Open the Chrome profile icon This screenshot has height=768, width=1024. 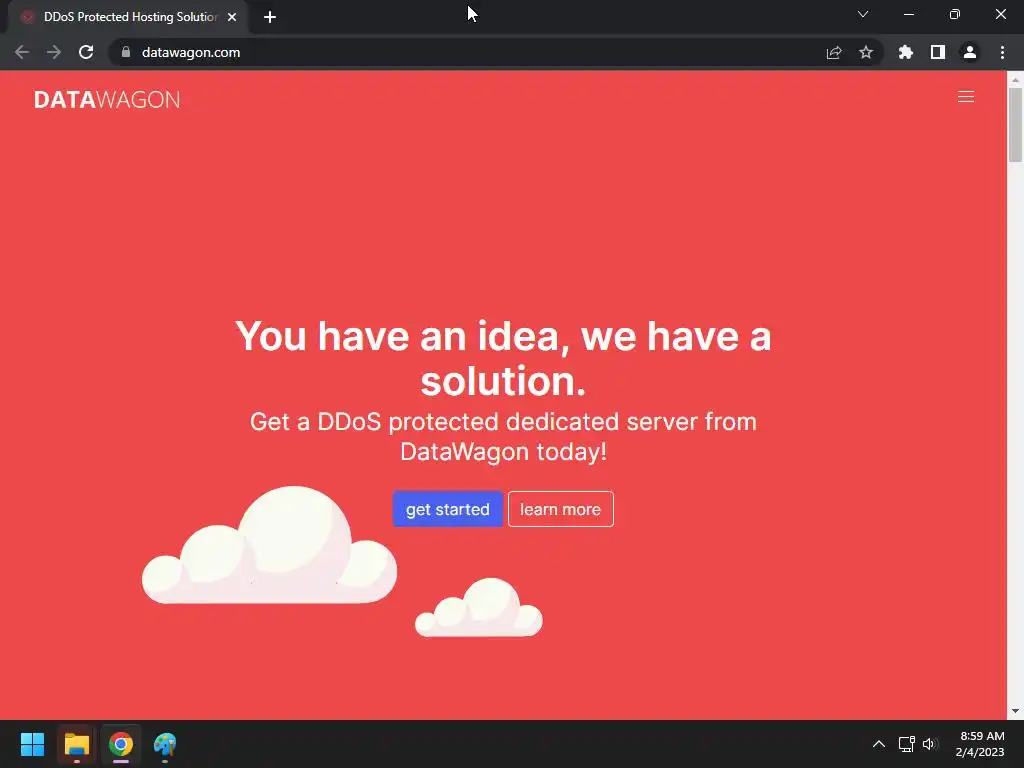(x=970, y=52)
